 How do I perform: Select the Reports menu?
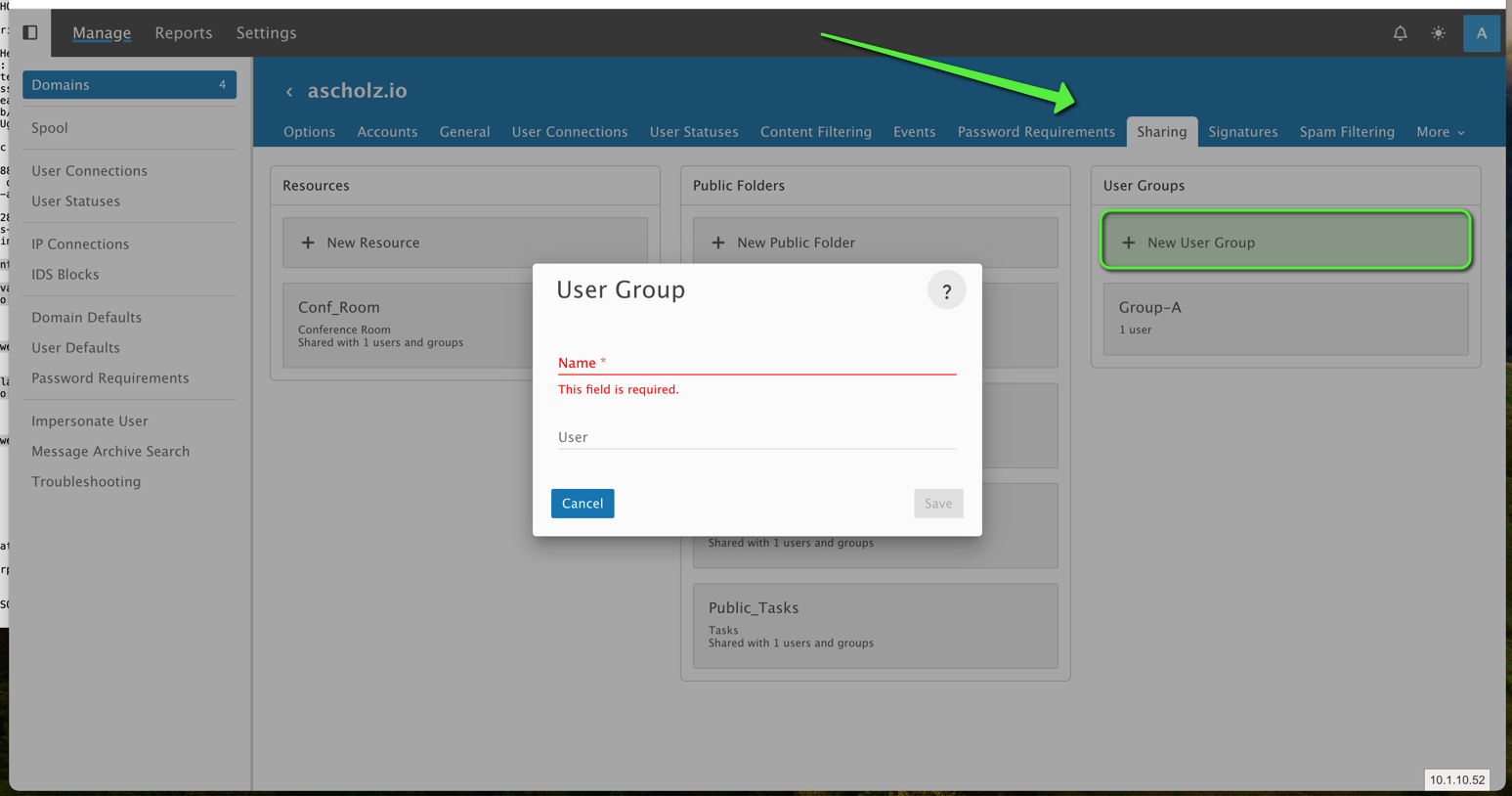tap(183, 33)
